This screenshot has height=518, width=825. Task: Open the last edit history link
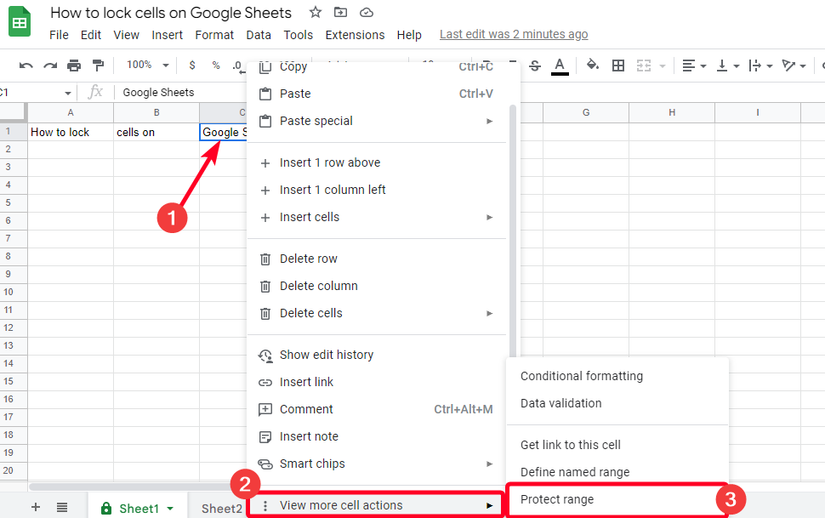[x=513, y=35]
